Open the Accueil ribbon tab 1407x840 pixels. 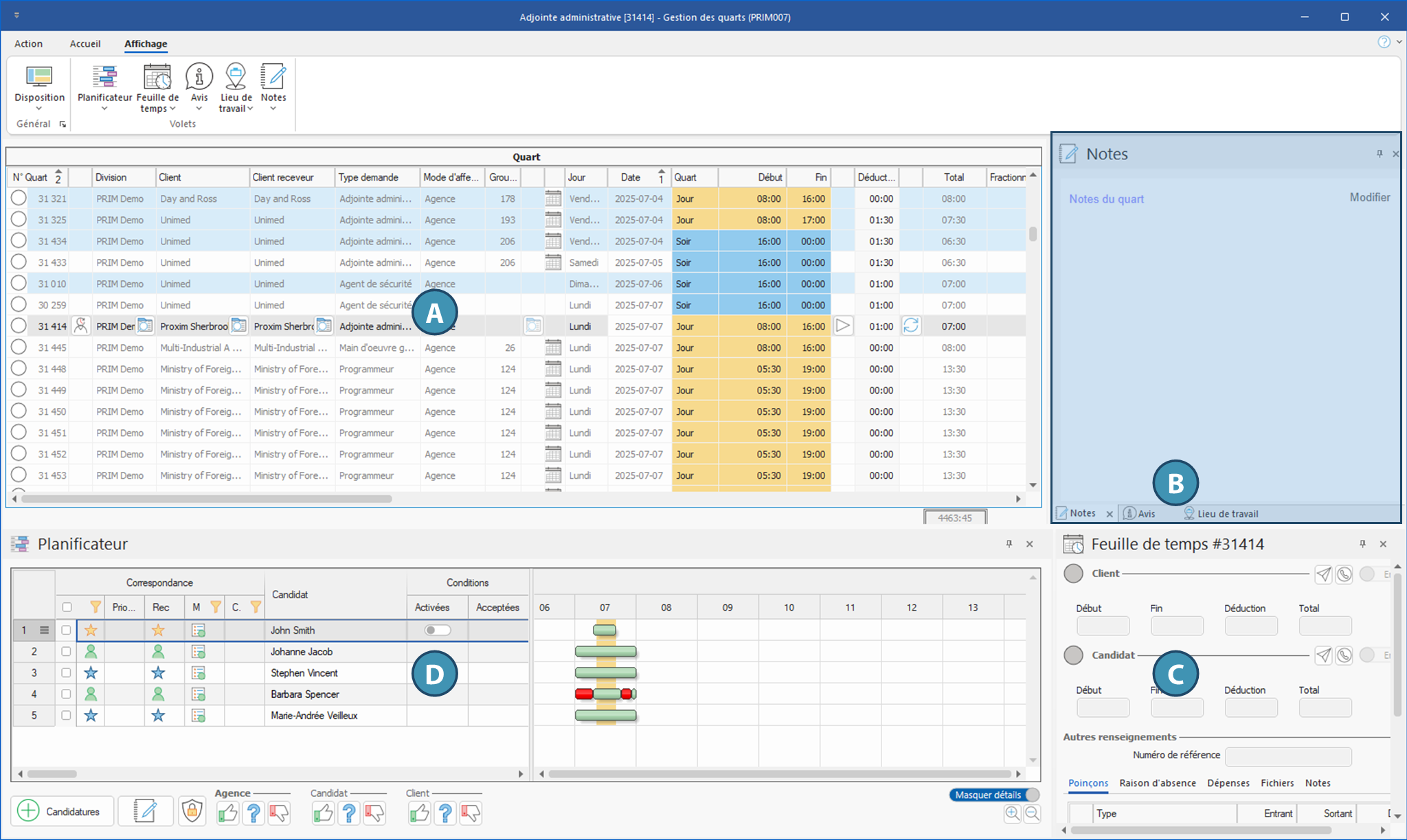(x=85, y=43)
